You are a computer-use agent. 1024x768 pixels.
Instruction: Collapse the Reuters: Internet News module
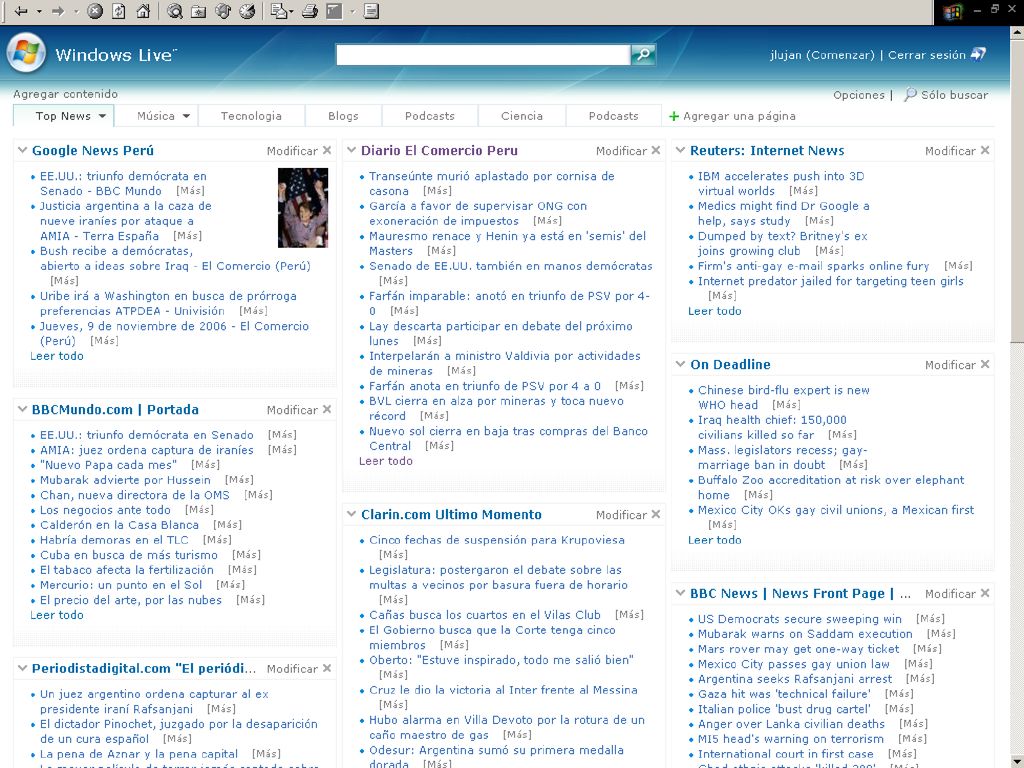pos(680,150)
